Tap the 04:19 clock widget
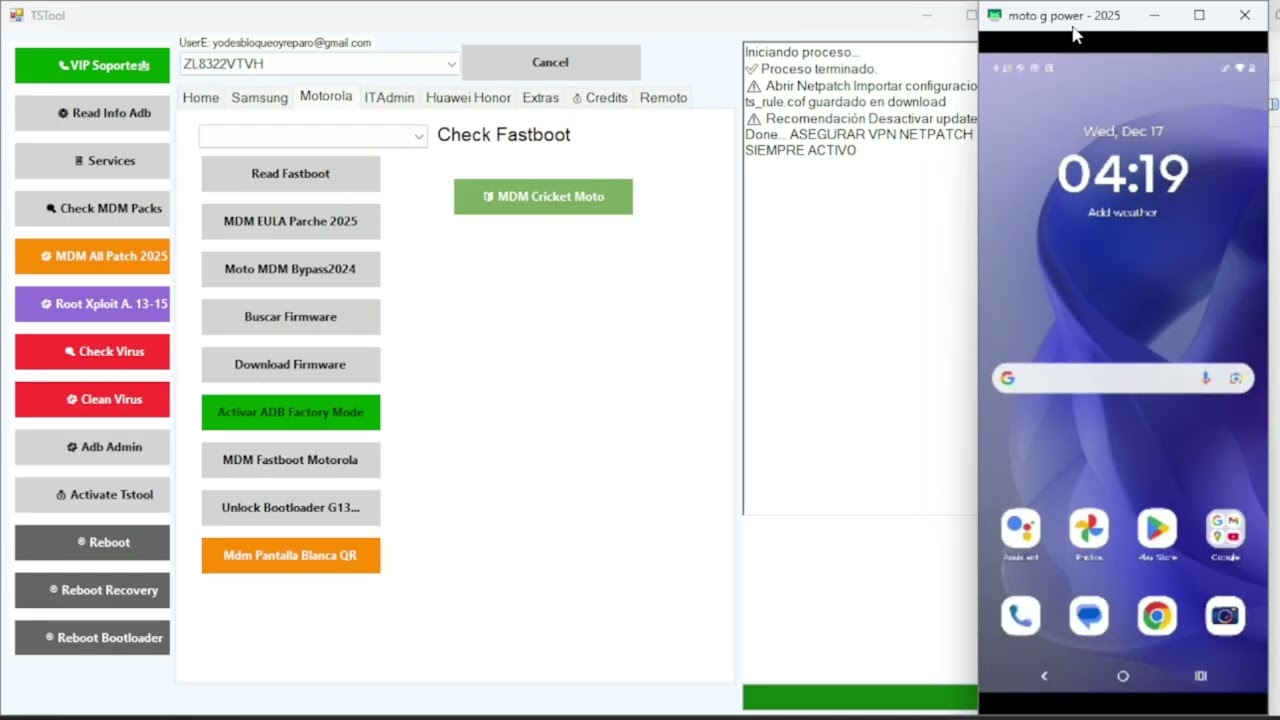Image resolution: width=1280 pixels, height=720 pixels. pyautogui.click(x=1123, y=174)
